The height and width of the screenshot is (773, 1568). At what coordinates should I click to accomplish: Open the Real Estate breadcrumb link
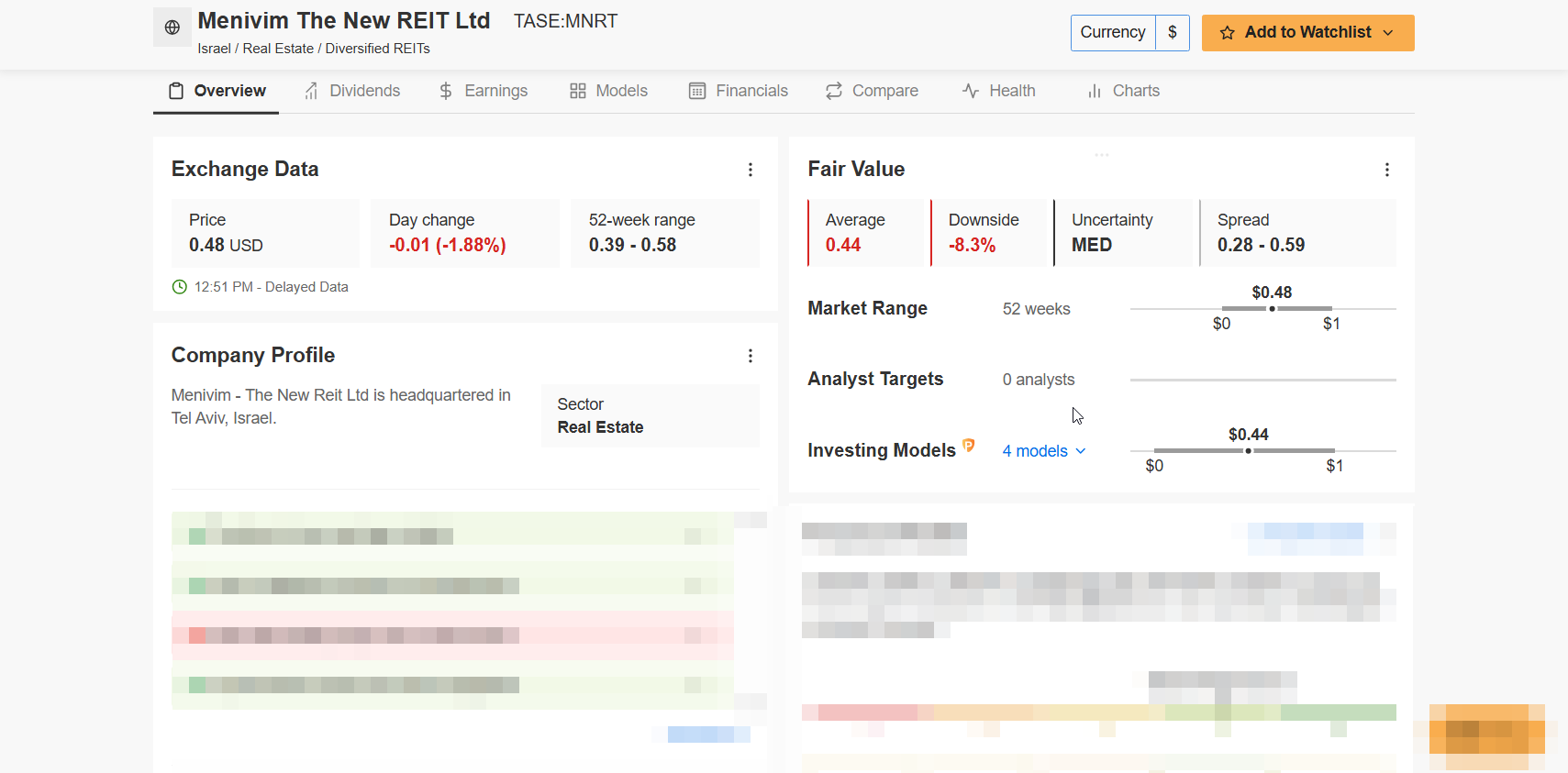(x=278, y=49)
